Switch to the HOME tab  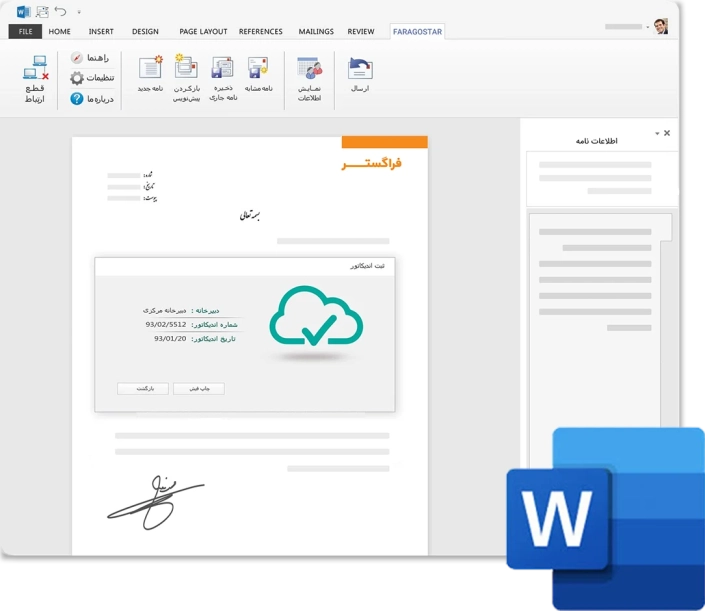pos(59,31)
